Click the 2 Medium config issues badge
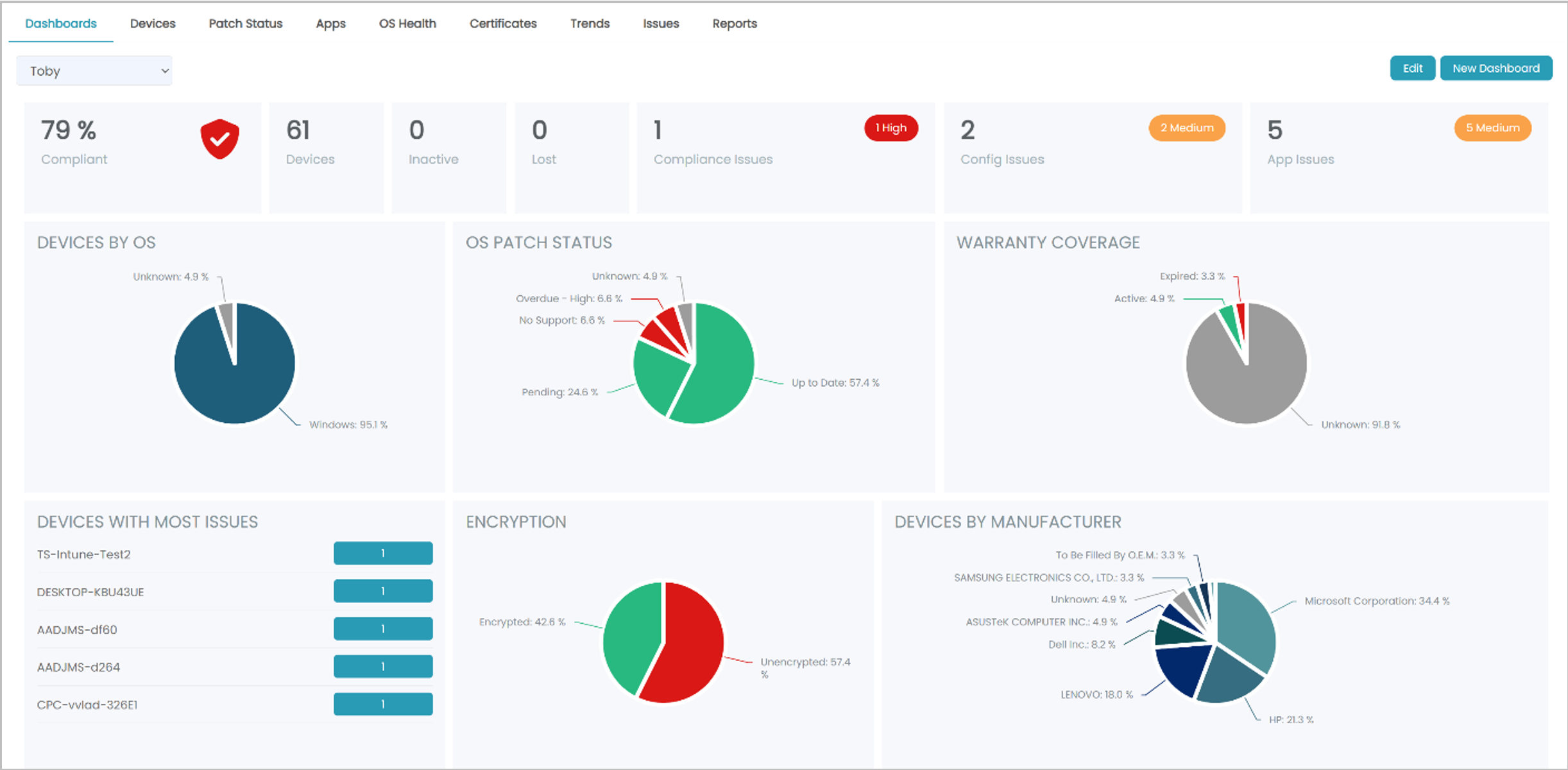The image size is (1568, 770). (1186, 128)
